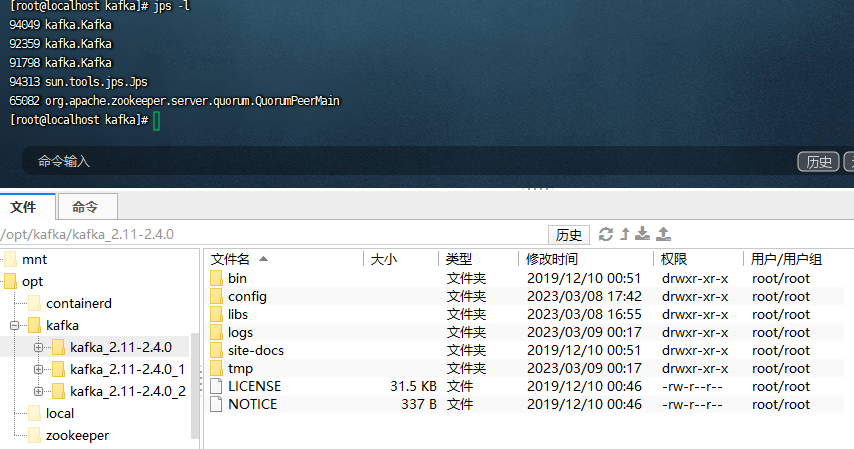Go to parent directory with the up arrow
Image resolution: width=854 pixels, height=449 pixels.
[625, 234]
